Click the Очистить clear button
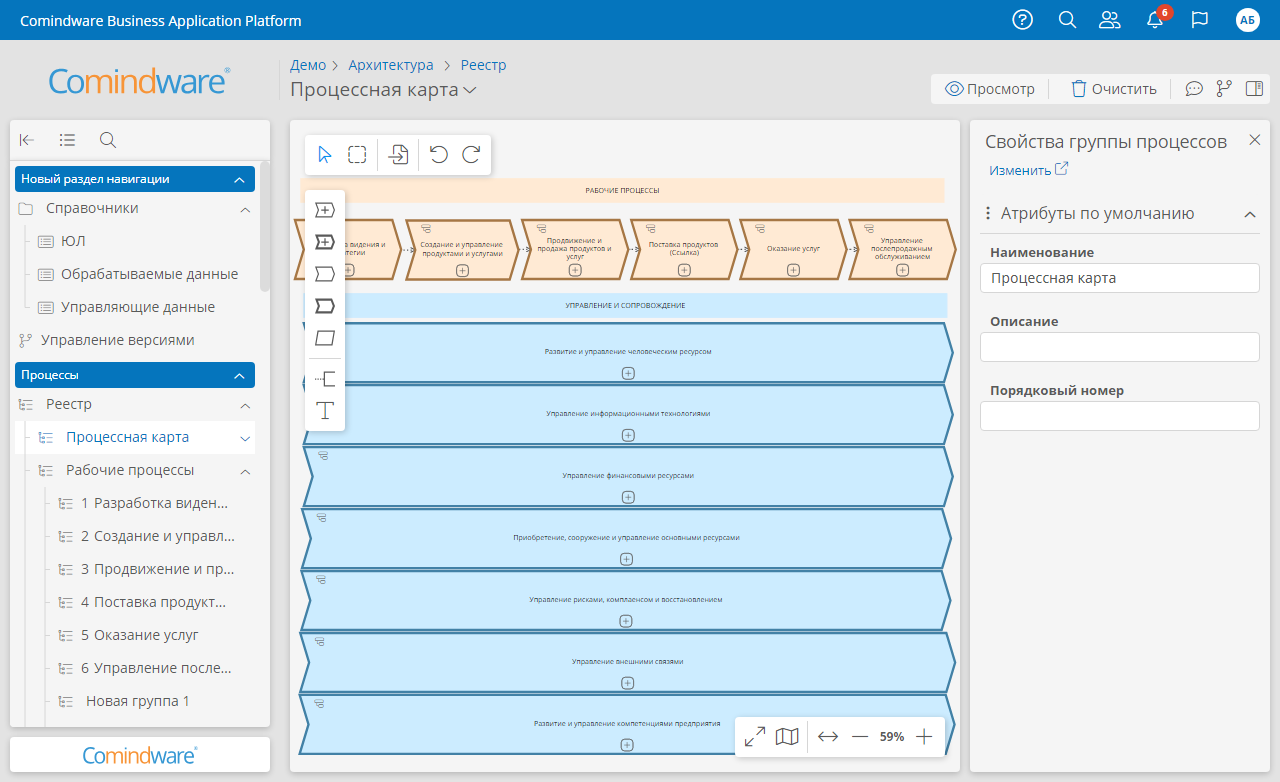This screenshot has height=782, width=1280. point(1113,89)
